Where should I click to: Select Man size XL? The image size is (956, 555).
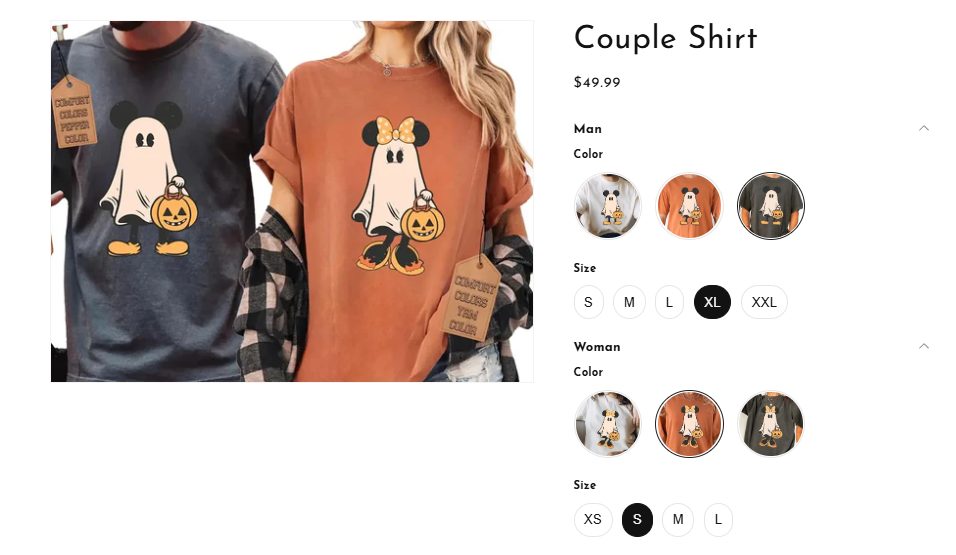[712, 302]
